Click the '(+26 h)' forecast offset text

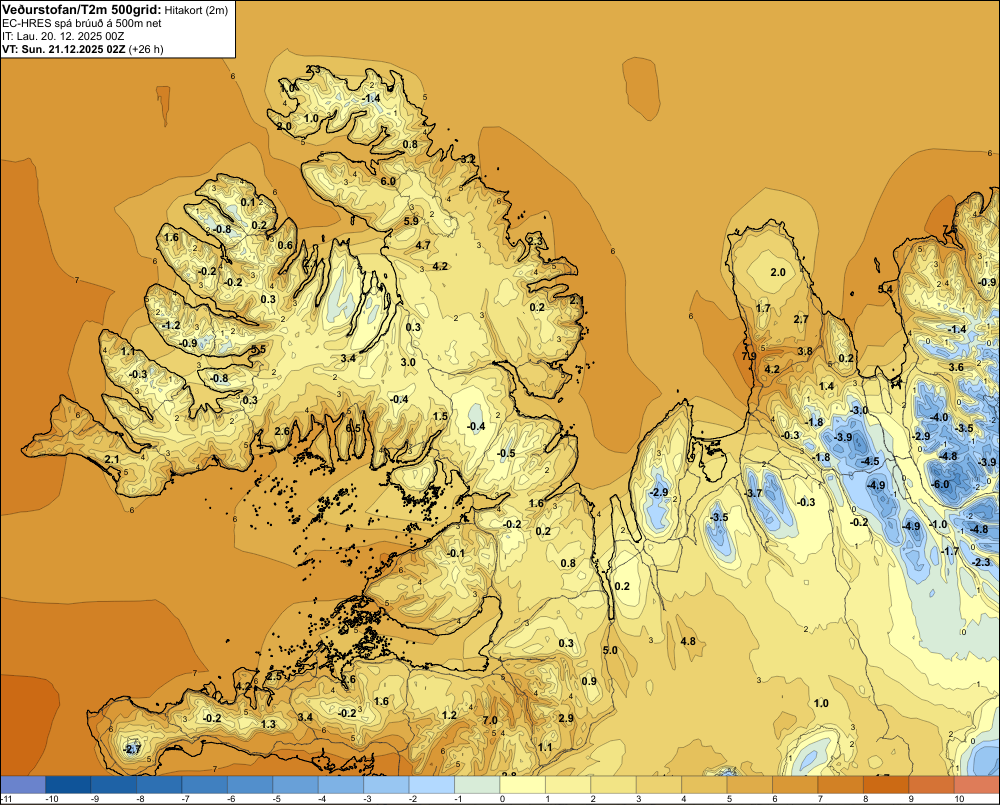[146, 49]
